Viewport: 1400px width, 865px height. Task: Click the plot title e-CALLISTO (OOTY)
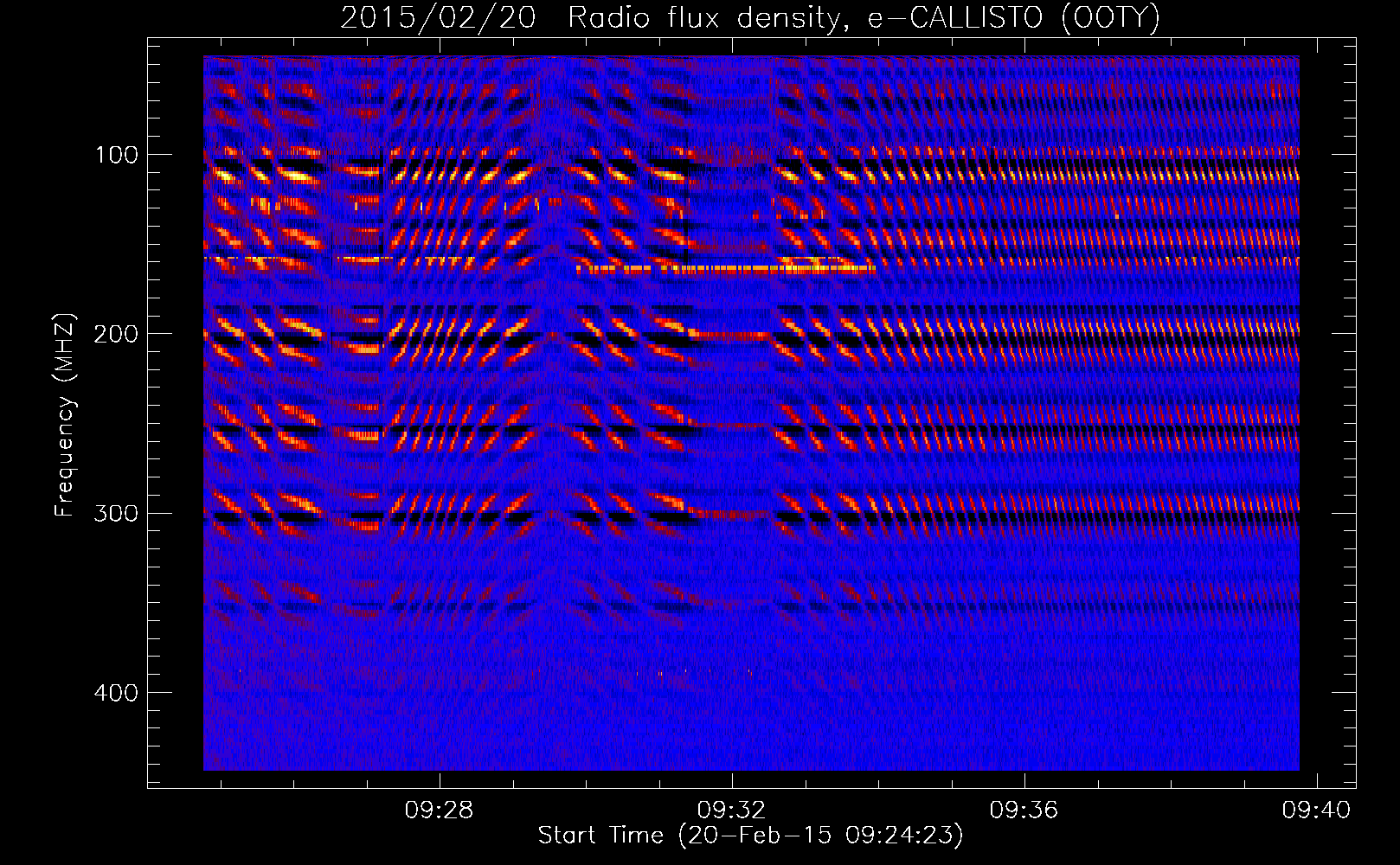click(750, 18)
